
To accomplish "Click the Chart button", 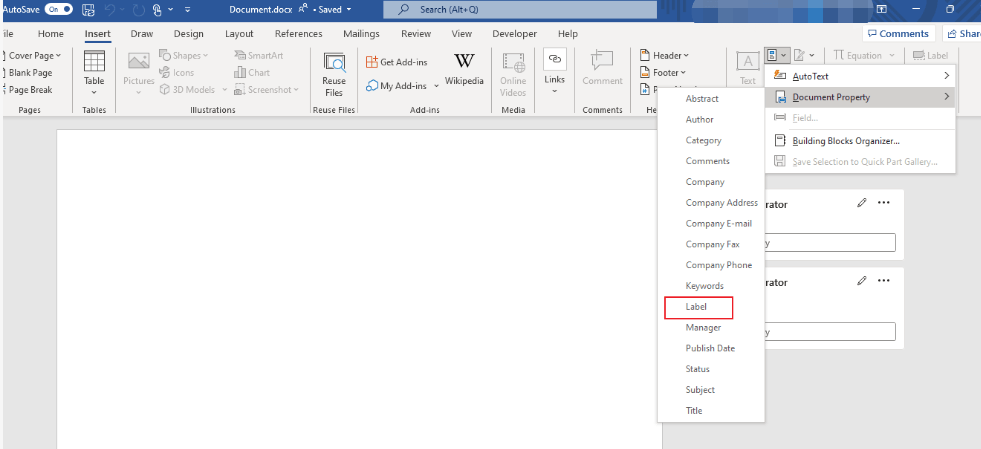I will pos(252,73).
